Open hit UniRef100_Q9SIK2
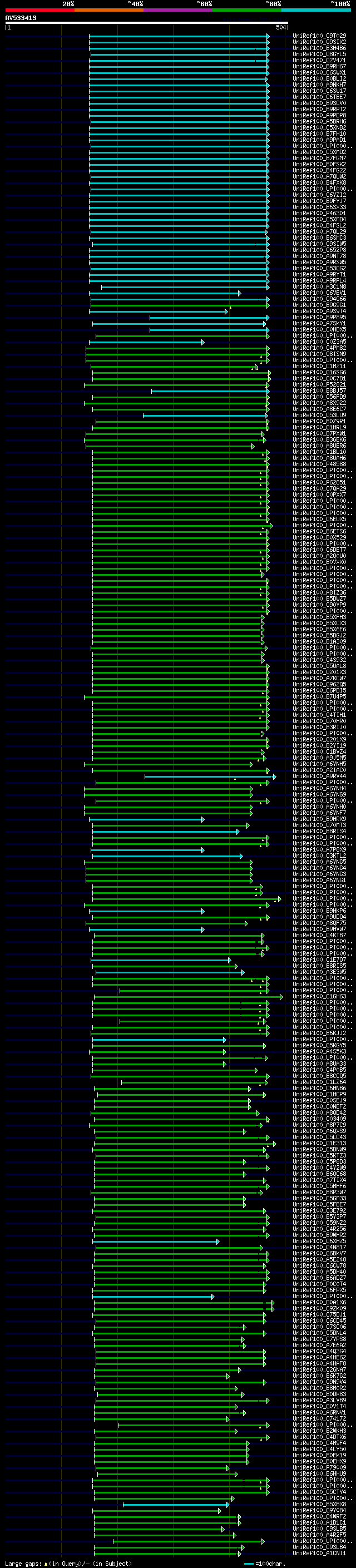356x1568 pixels. tap(319, 42)
